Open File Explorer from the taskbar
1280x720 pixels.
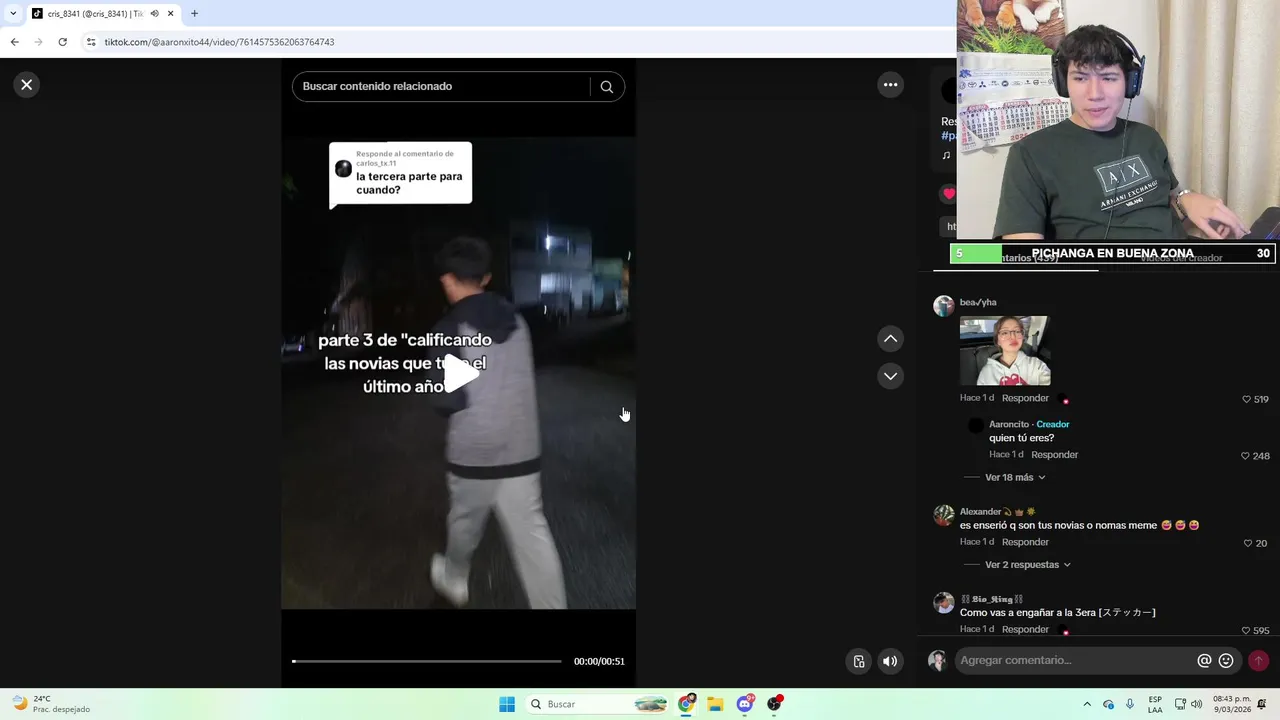pos(715,704)
